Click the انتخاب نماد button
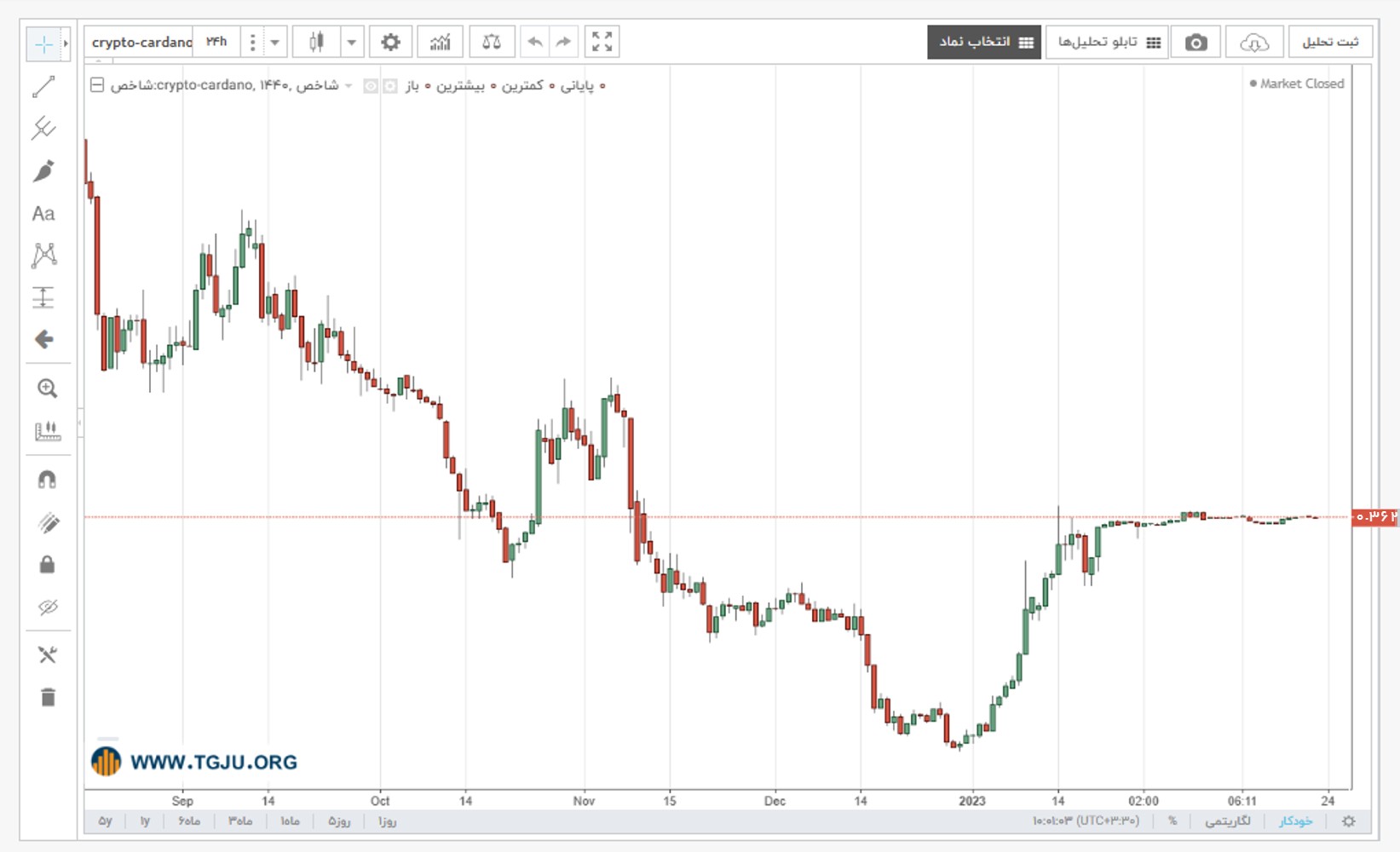This screenshot has height=852, width=1400. point(984,42)
